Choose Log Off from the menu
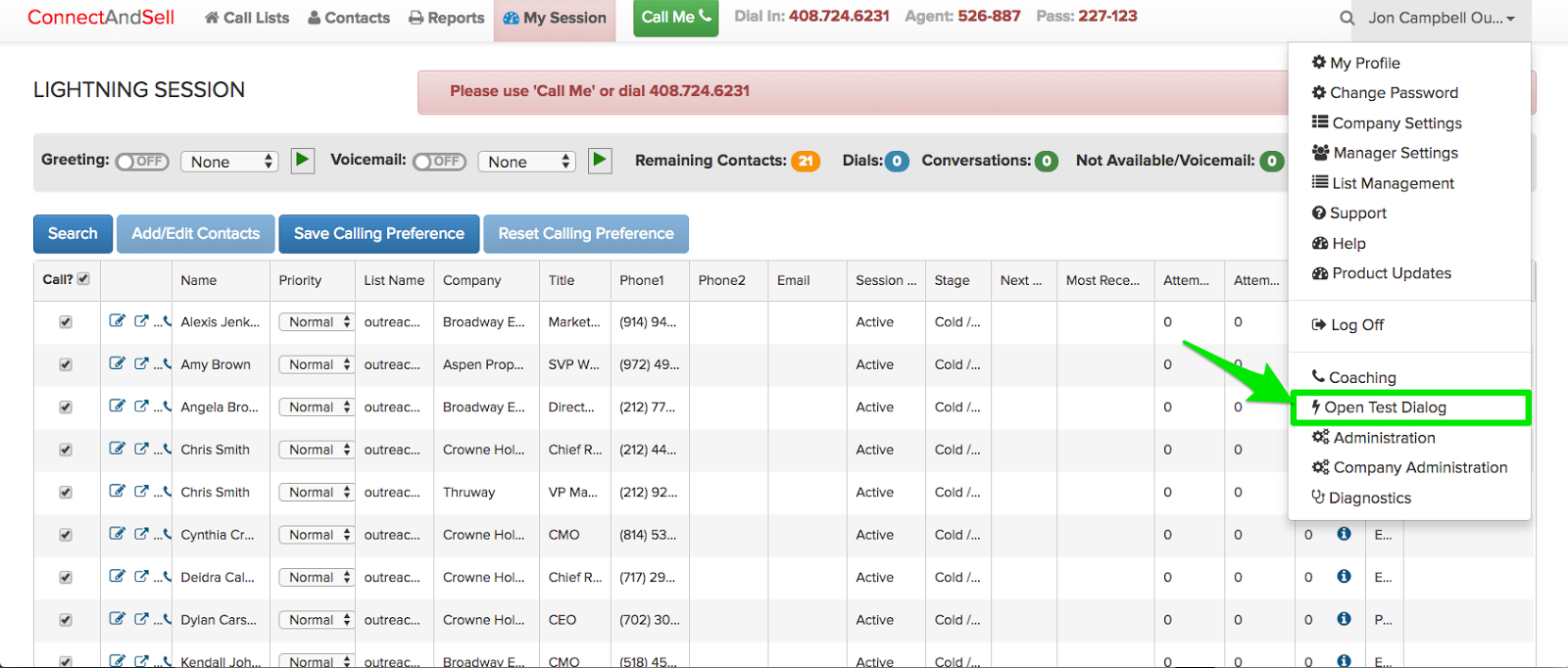The width and height of the screenshot is (1568, 668). point(1347,324)
